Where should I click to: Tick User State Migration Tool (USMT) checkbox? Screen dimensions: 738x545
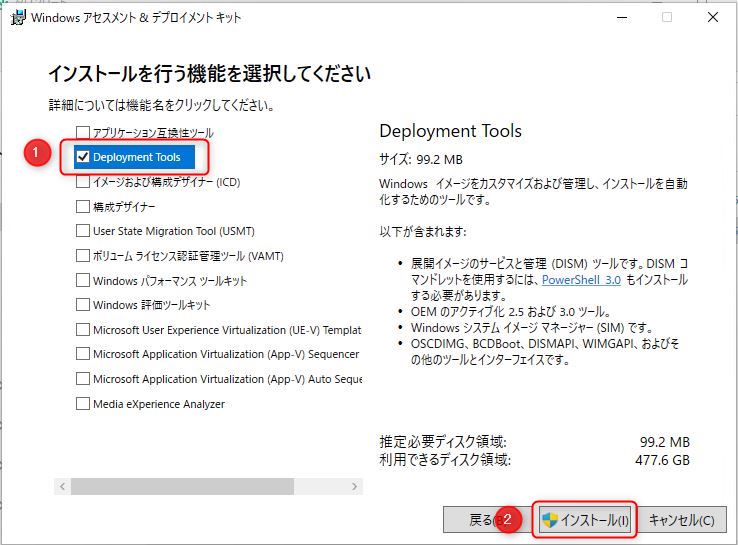click(x=83, y=231)
